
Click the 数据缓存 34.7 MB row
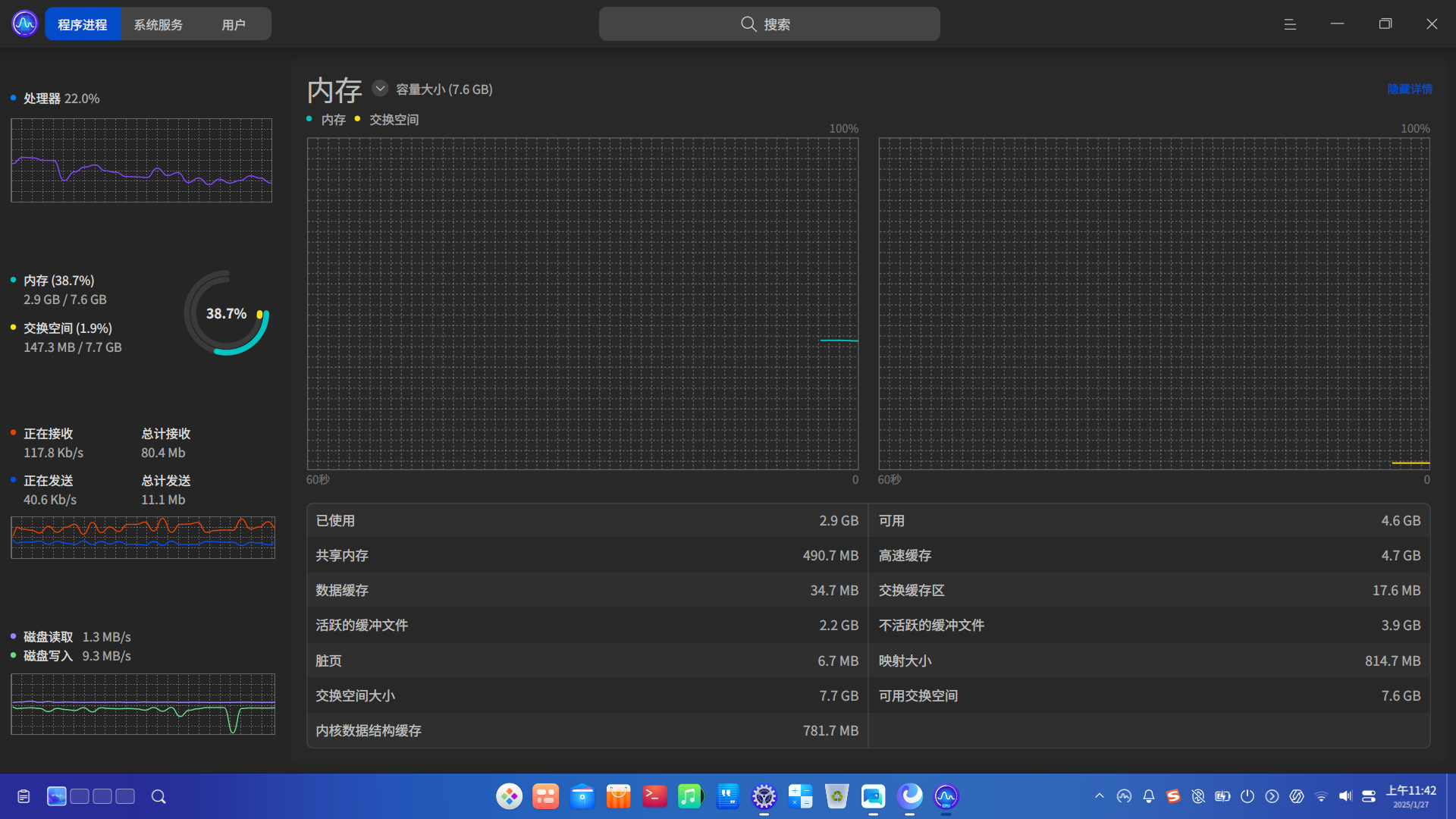(x=587, y=590)
